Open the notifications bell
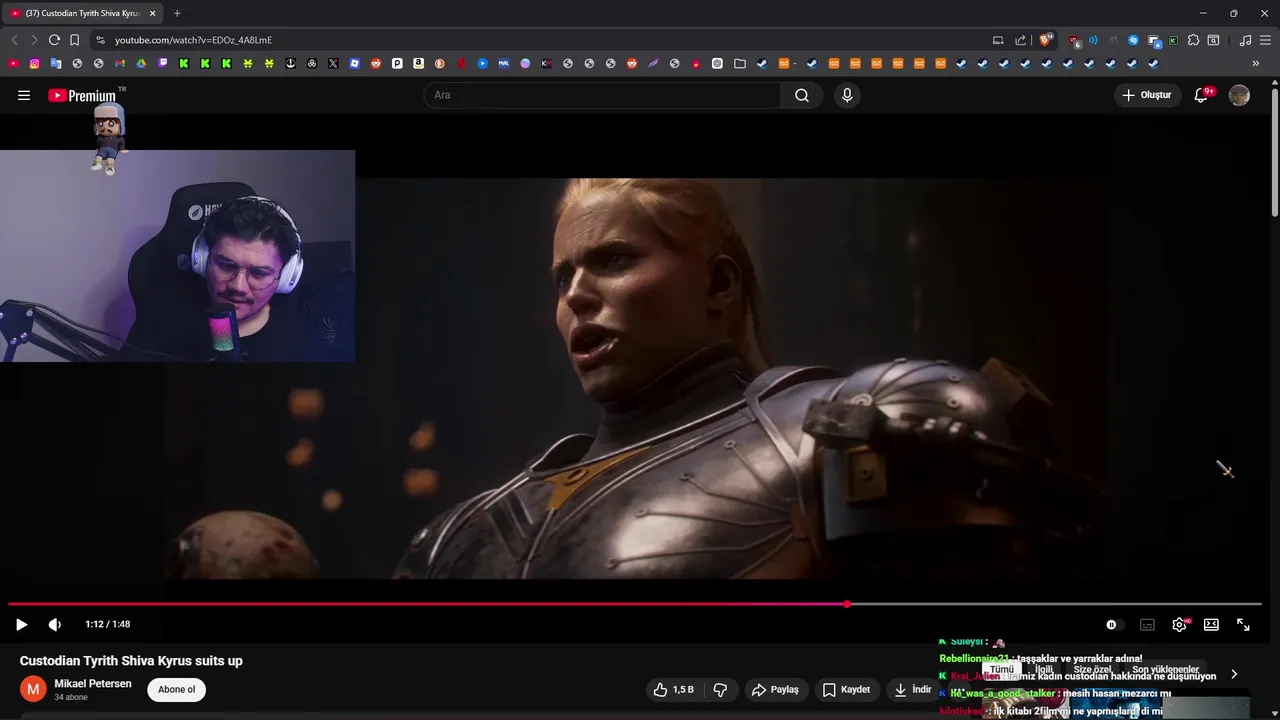 coord(1202,95)
